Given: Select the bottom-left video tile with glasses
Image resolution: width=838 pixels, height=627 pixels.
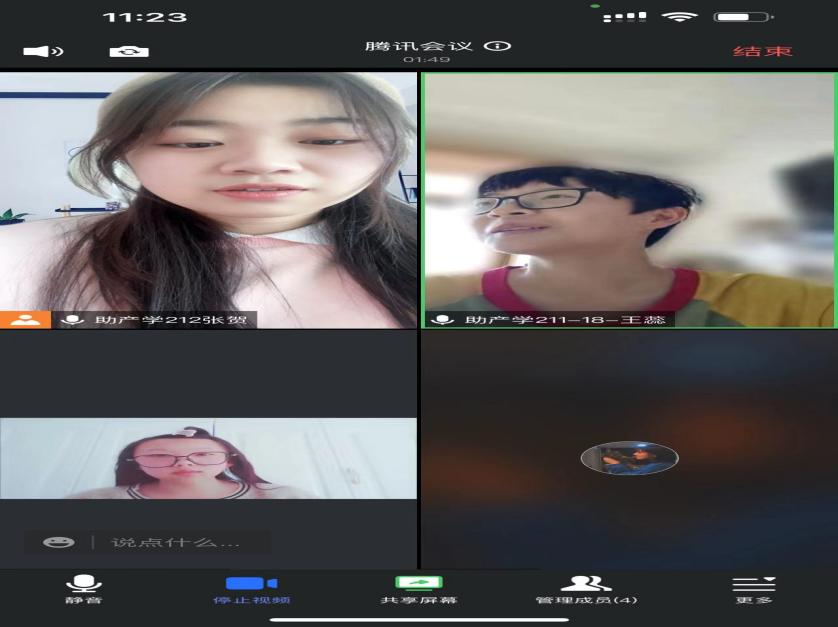Looking at the screenshot, I should (208, 458).
